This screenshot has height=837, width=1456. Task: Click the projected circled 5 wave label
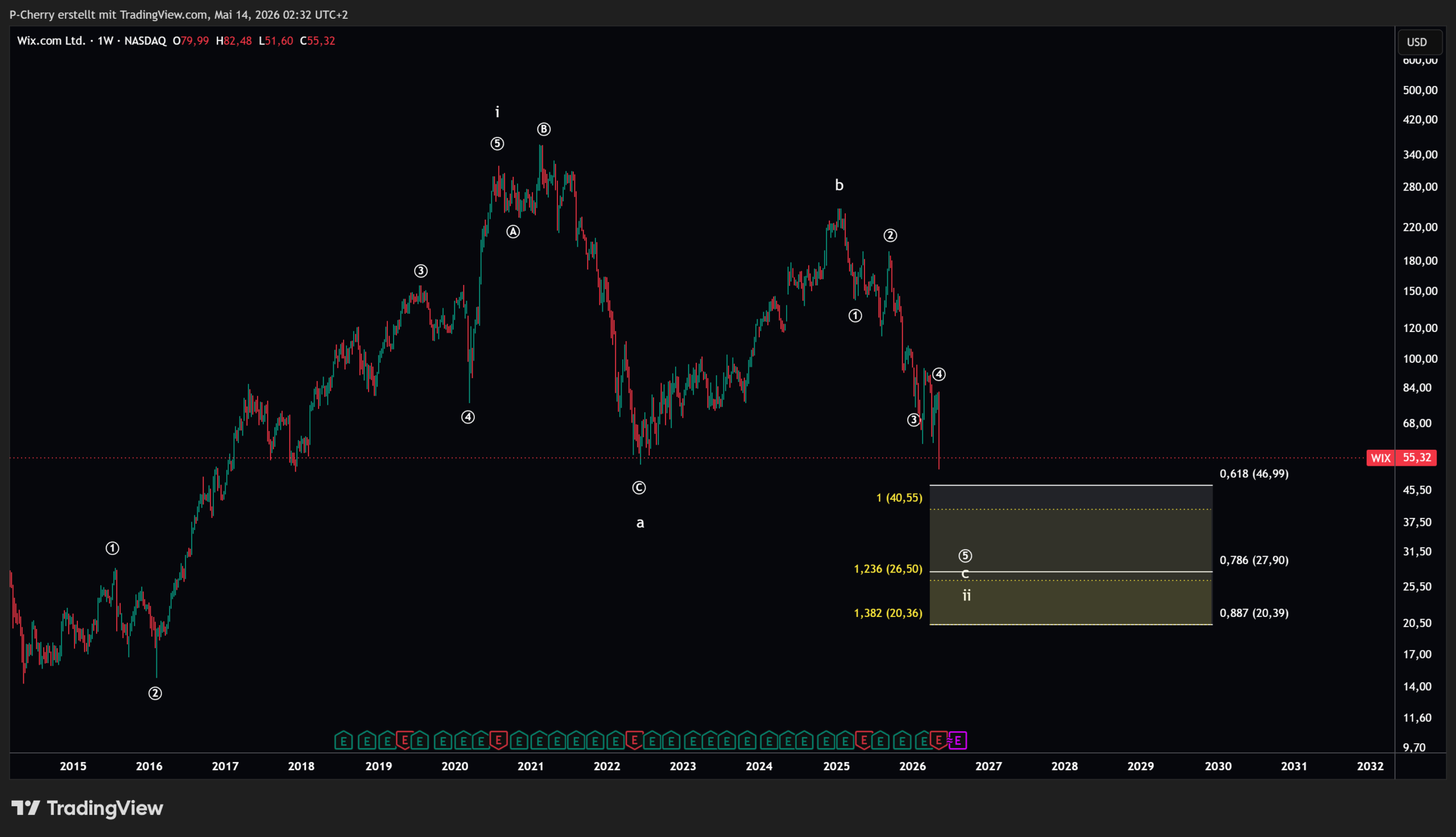coord(965,556)
